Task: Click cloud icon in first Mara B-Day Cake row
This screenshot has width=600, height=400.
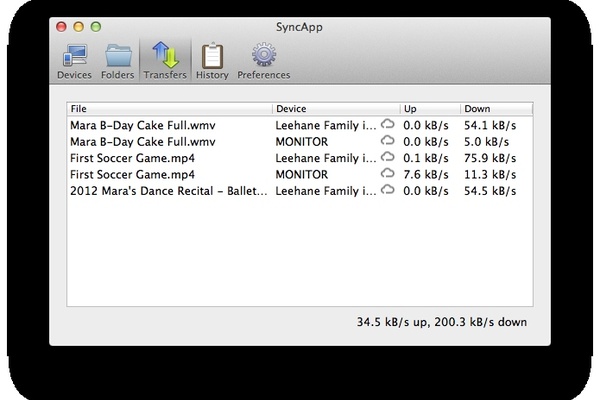Action: [388, 124]
